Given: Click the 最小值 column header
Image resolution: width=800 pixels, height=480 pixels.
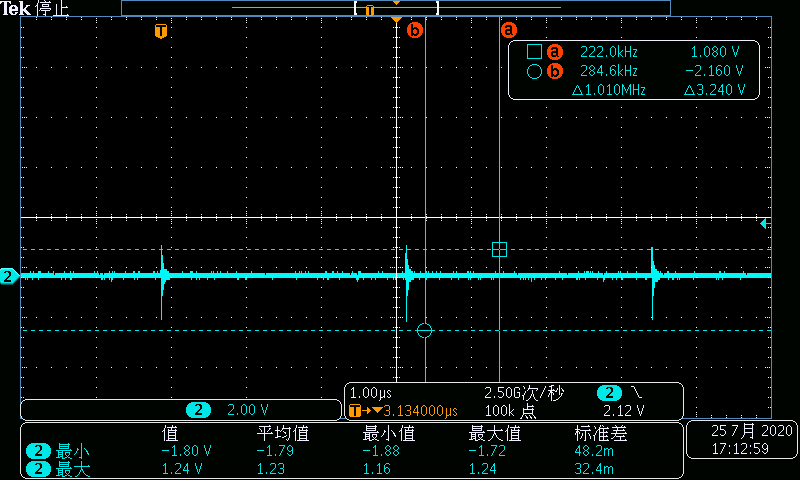Looking at the screenshot, I should point(389,434).
